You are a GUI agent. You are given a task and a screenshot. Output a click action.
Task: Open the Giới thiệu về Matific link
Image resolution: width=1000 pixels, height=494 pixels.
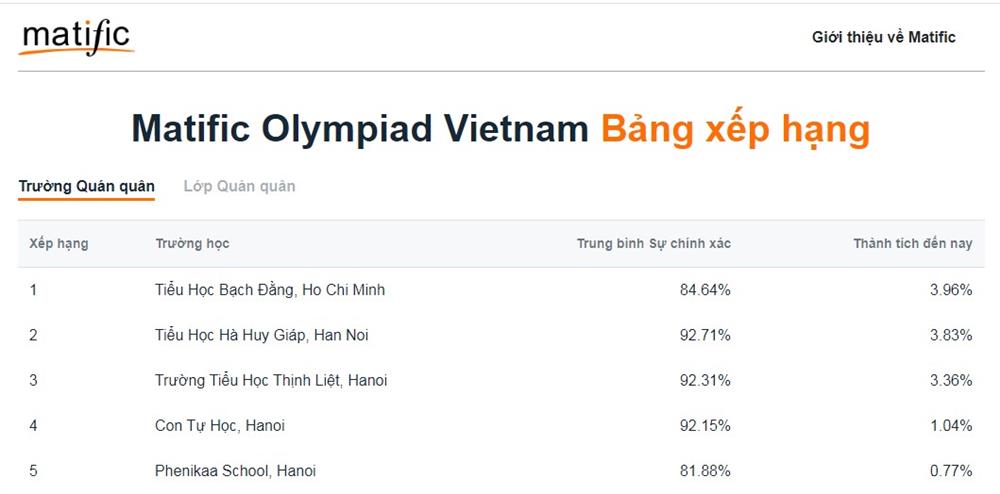883,37
